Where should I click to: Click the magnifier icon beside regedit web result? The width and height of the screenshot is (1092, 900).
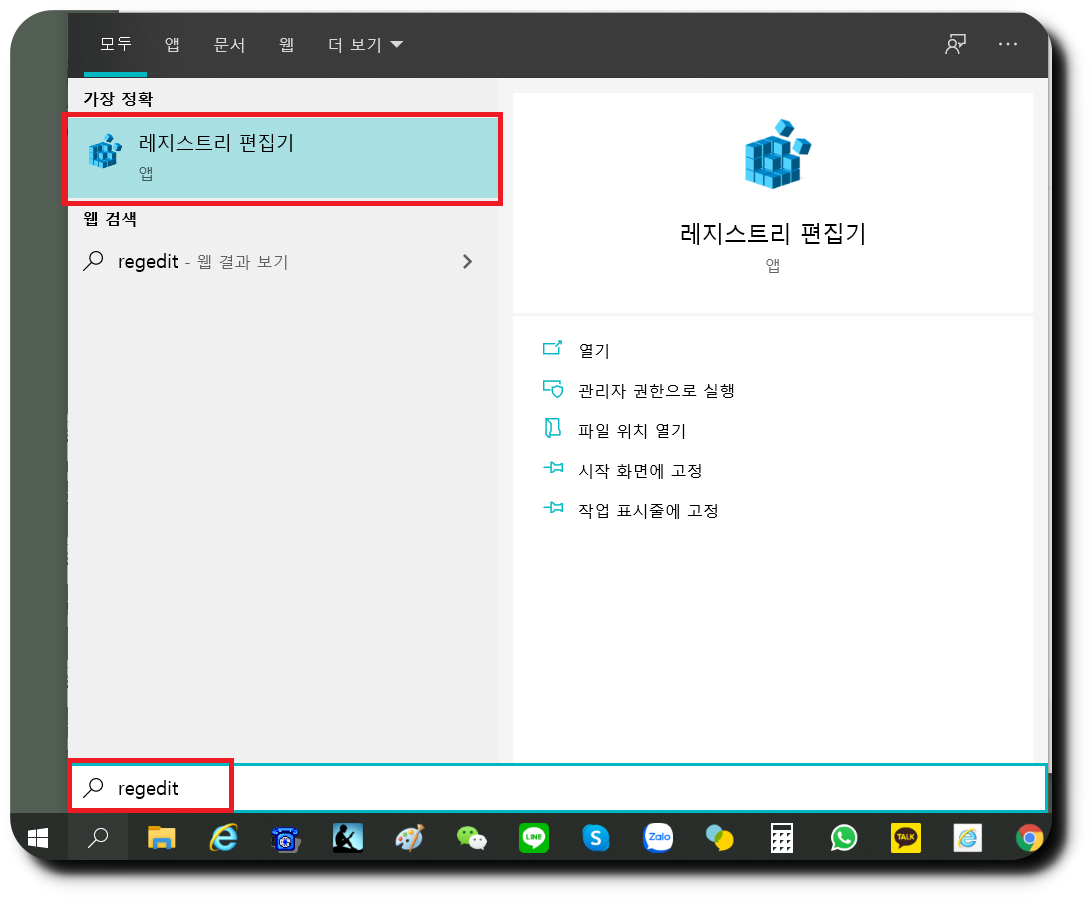[x=93, y=261]
